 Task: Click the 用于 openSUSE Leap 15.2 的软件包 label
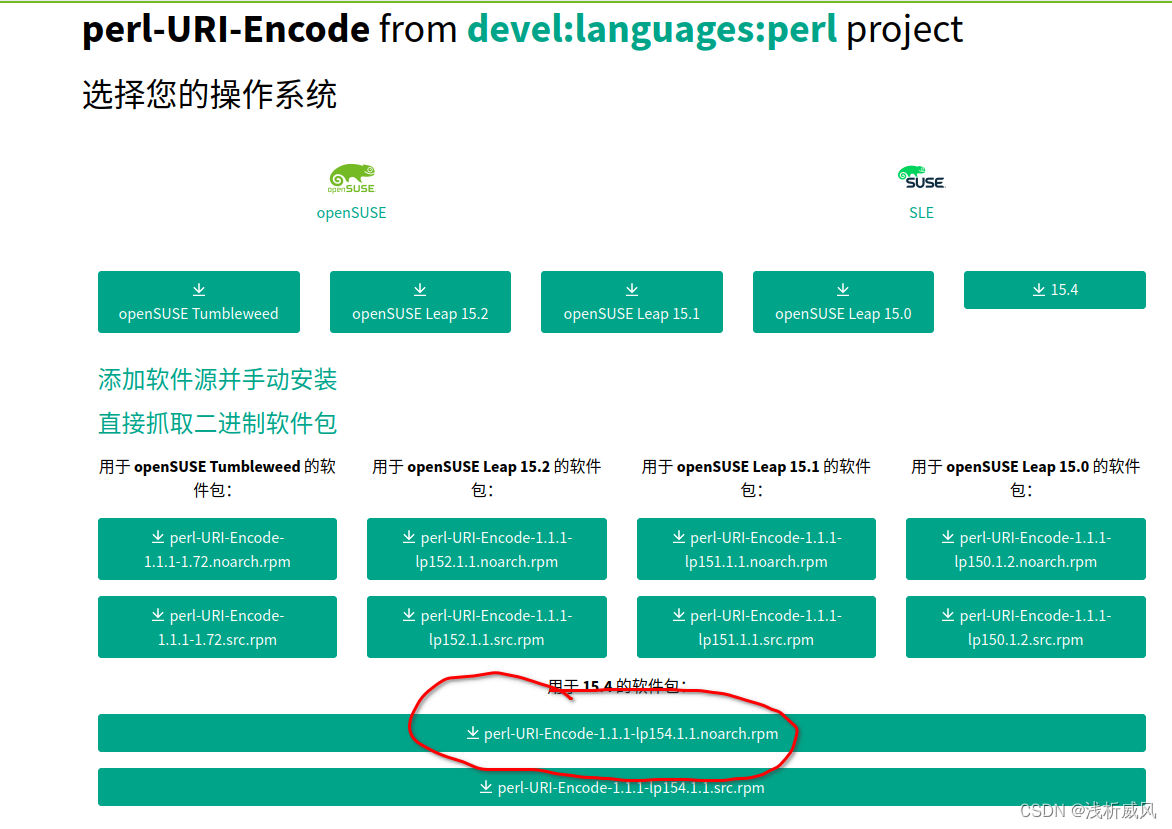pos(487,478)
